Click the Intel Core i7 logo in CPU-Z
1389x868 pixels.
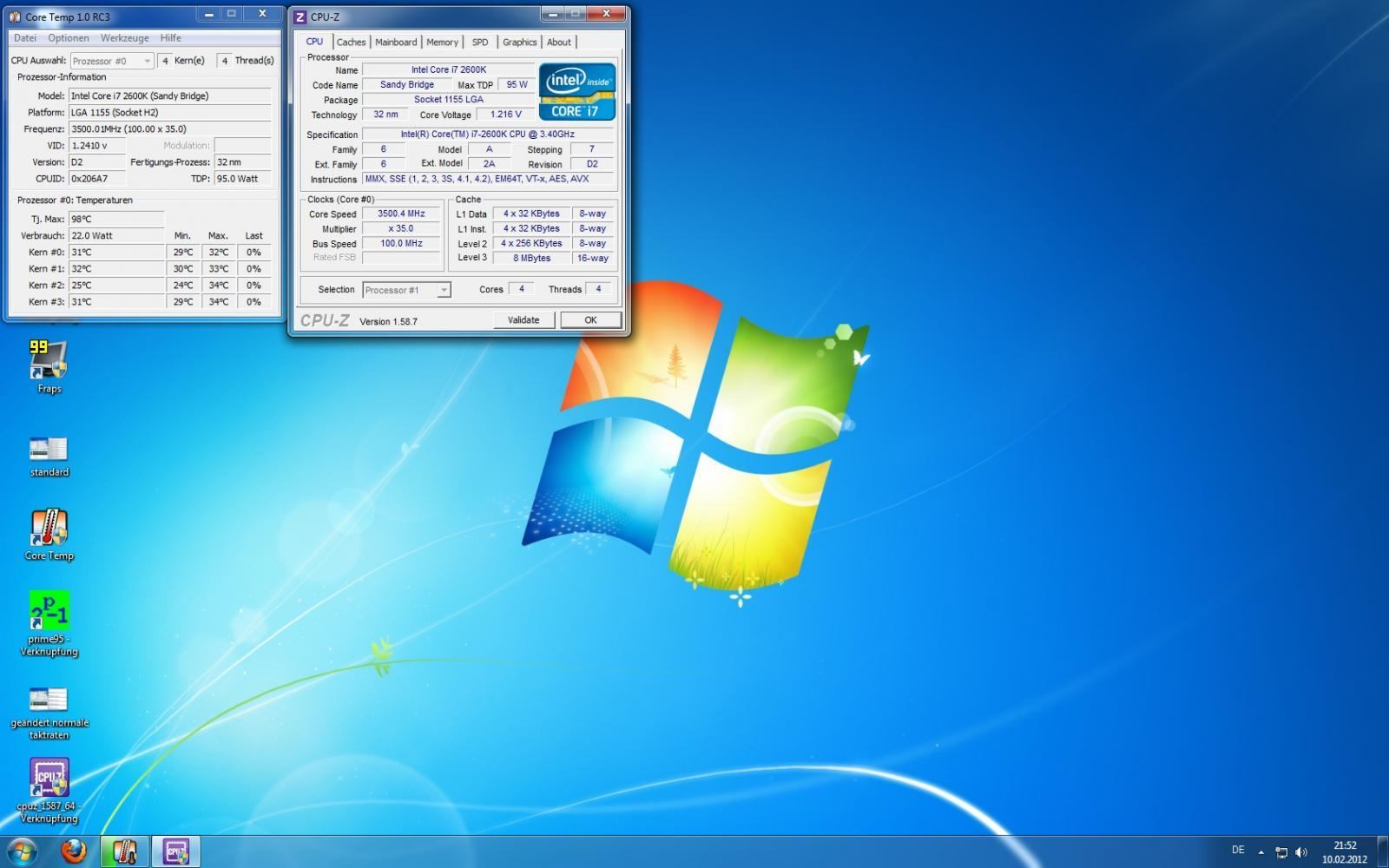pyautogui.click(x=577, y=91)
